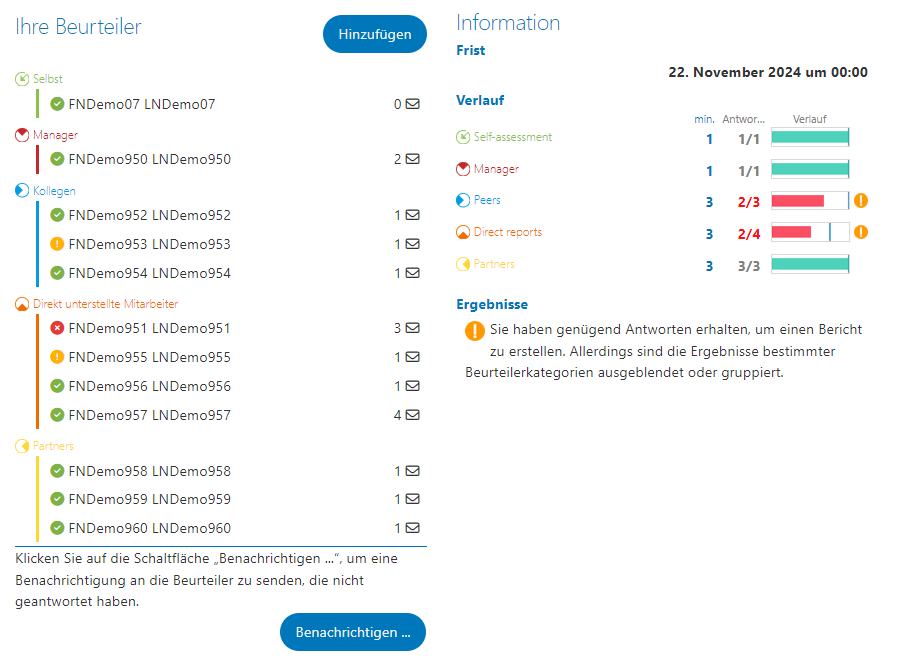Click the green Partners progress bar
Image resolution: width=922 pixels, height=661 pixels.
click(x=810, y=264)
